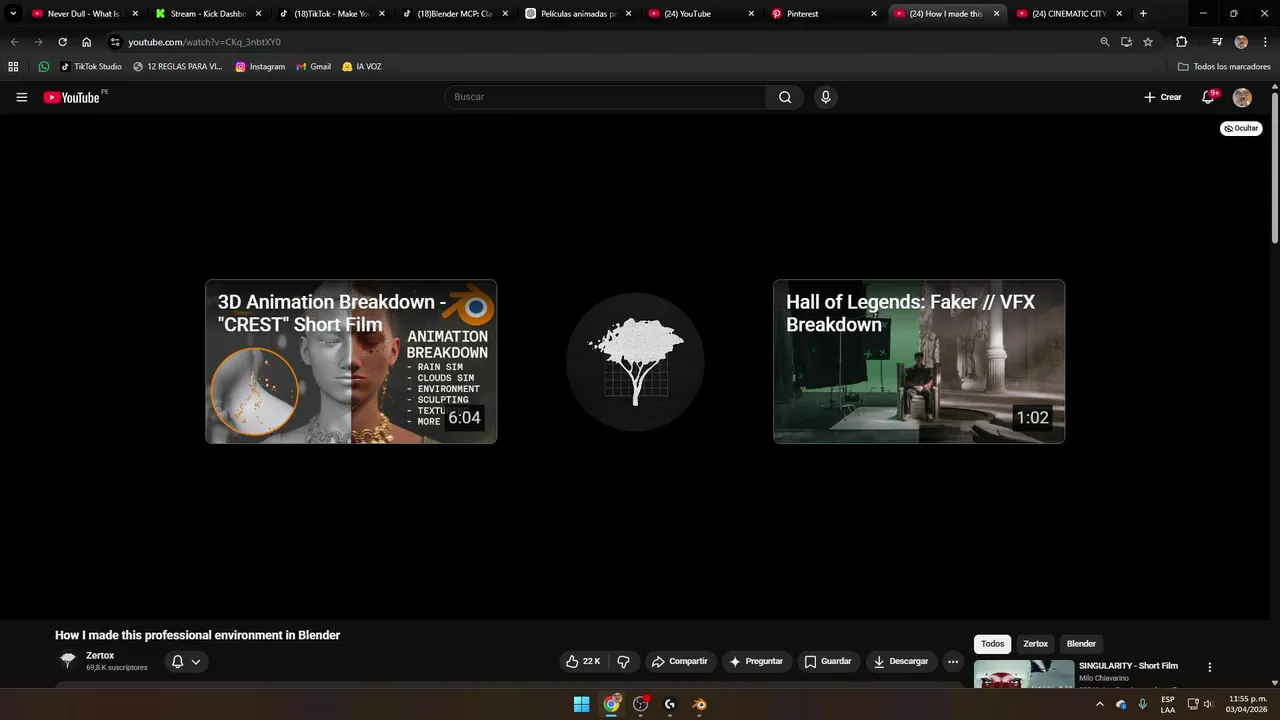The height and width of the screenshot is (720, 1280).
Task: Save video with Guardar button
Action: pyautogui.click(x=828, y=661)
